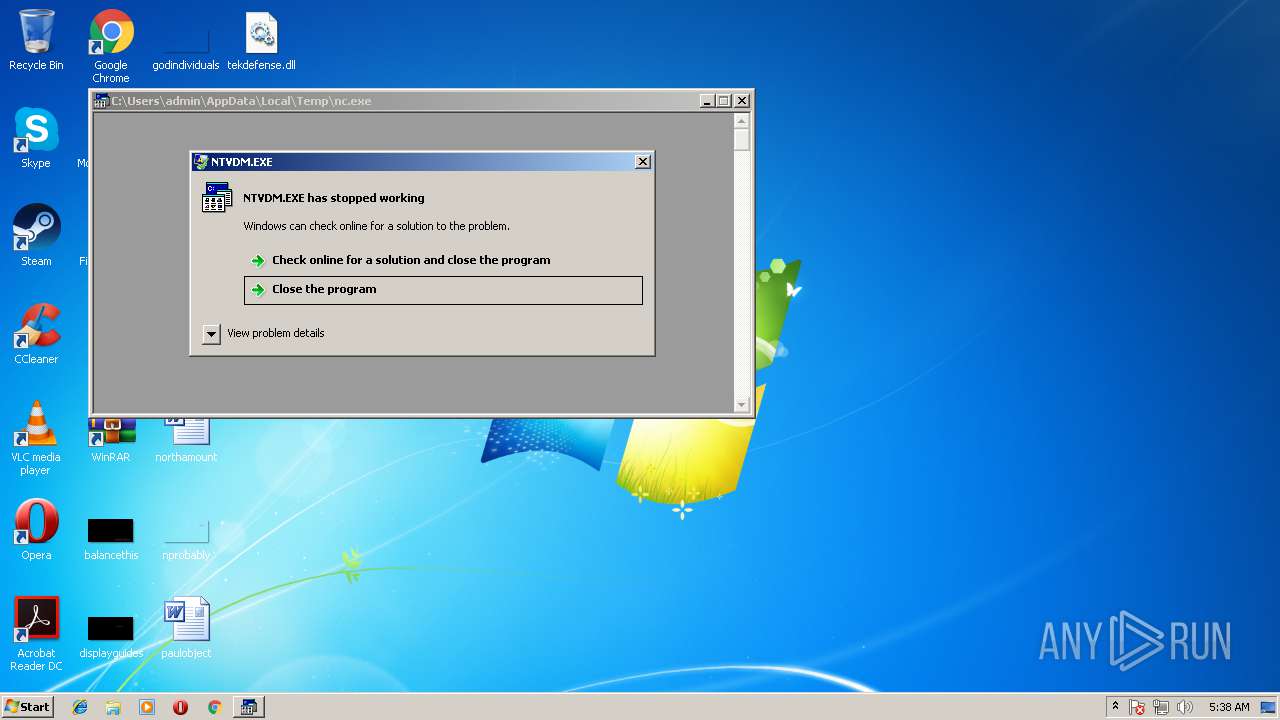
Task: Open the volume speaker tray icon
Action: 1185,707
